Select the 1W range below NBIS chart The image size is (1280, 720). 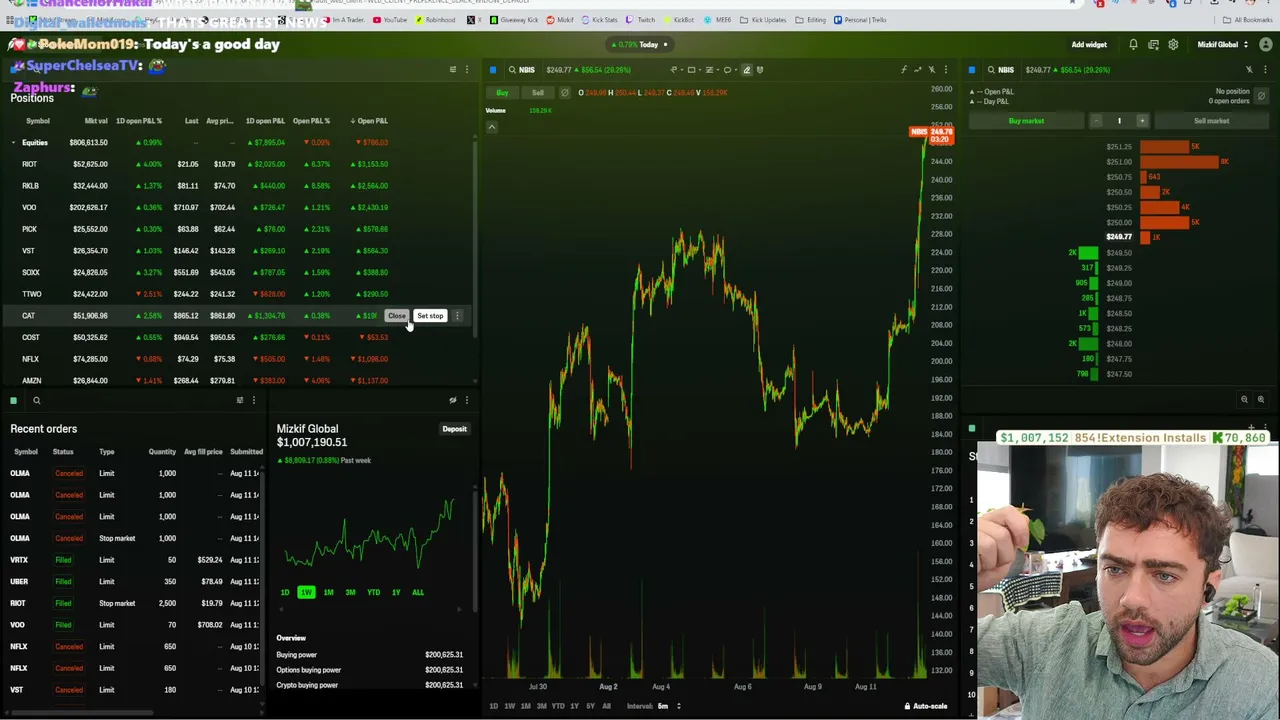tap(509, 706)
